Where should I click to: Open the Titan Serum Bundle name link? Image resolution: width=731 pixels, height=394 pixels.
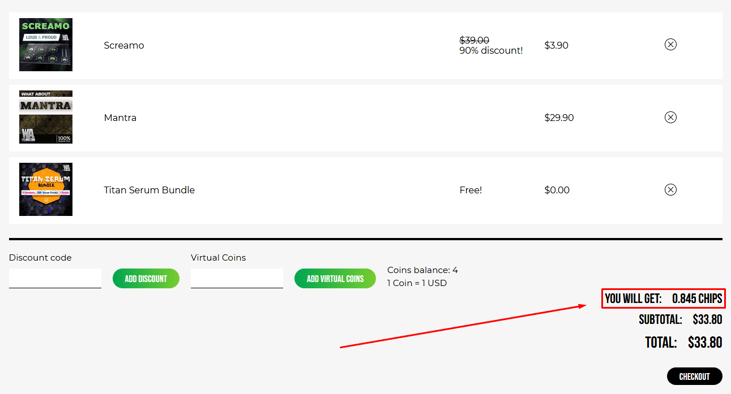tap(149, 190)
